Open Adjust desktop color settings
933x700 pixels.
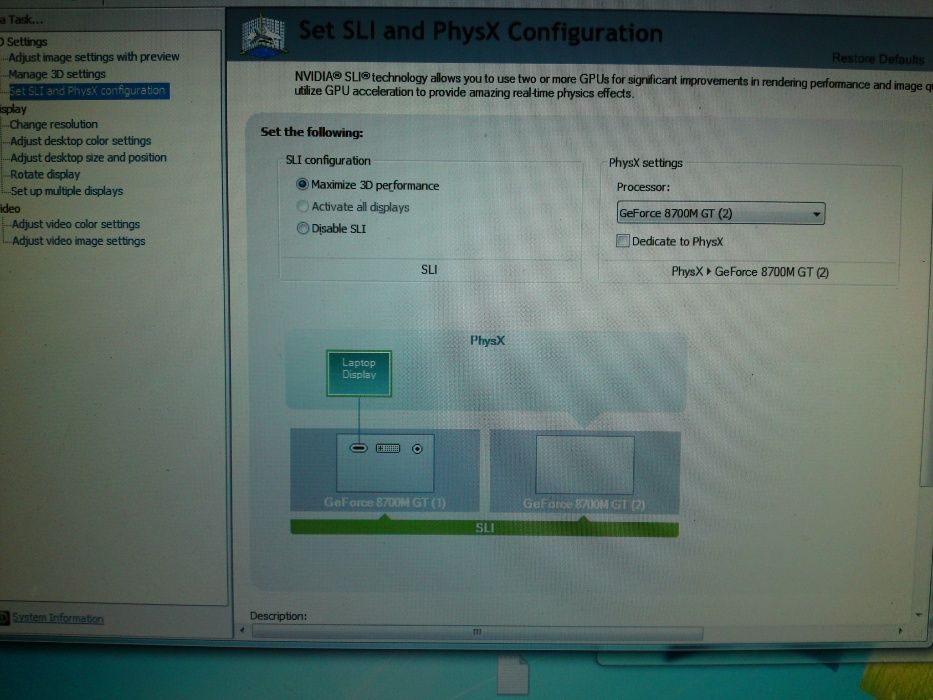(80, 140)
